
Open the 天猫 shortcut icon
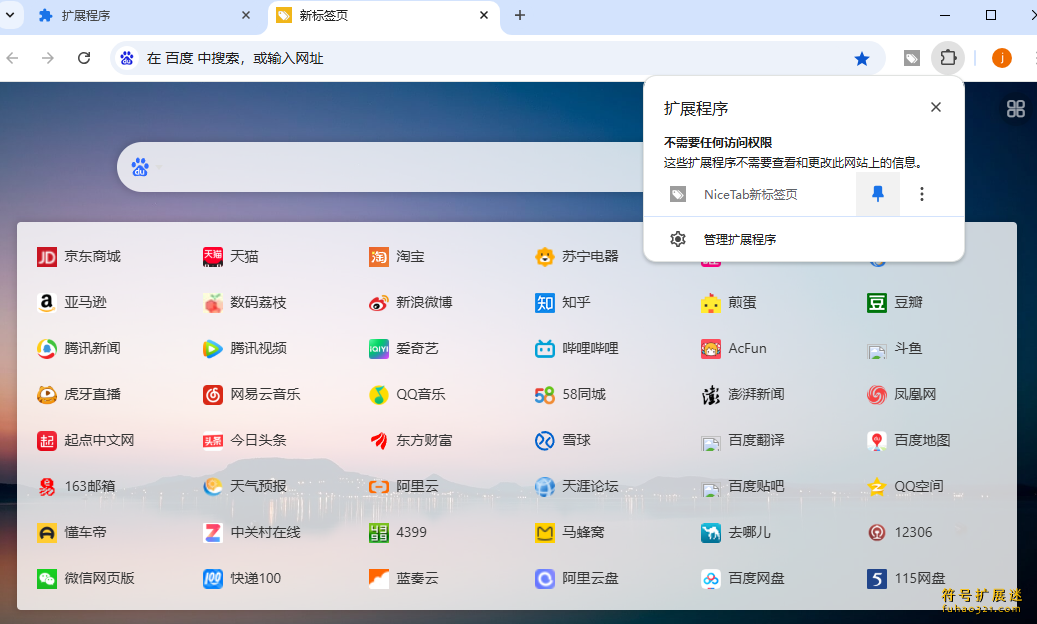click(212, 256)
